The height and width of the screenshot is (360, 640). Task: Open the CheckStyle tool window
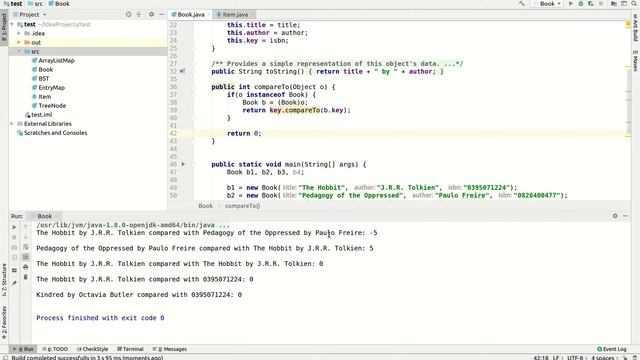point(92,349)
